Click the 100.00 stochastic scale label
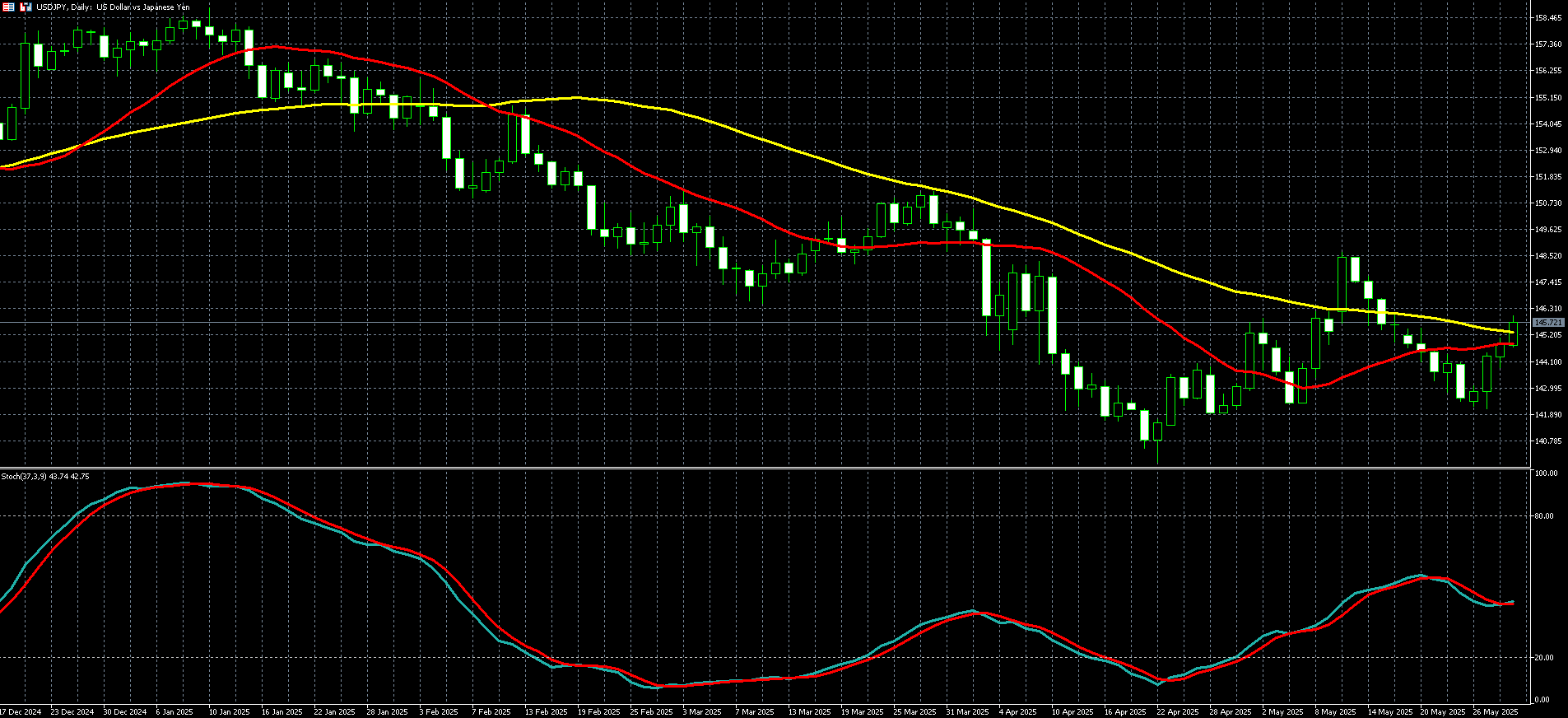 [x=1547, y=473]
